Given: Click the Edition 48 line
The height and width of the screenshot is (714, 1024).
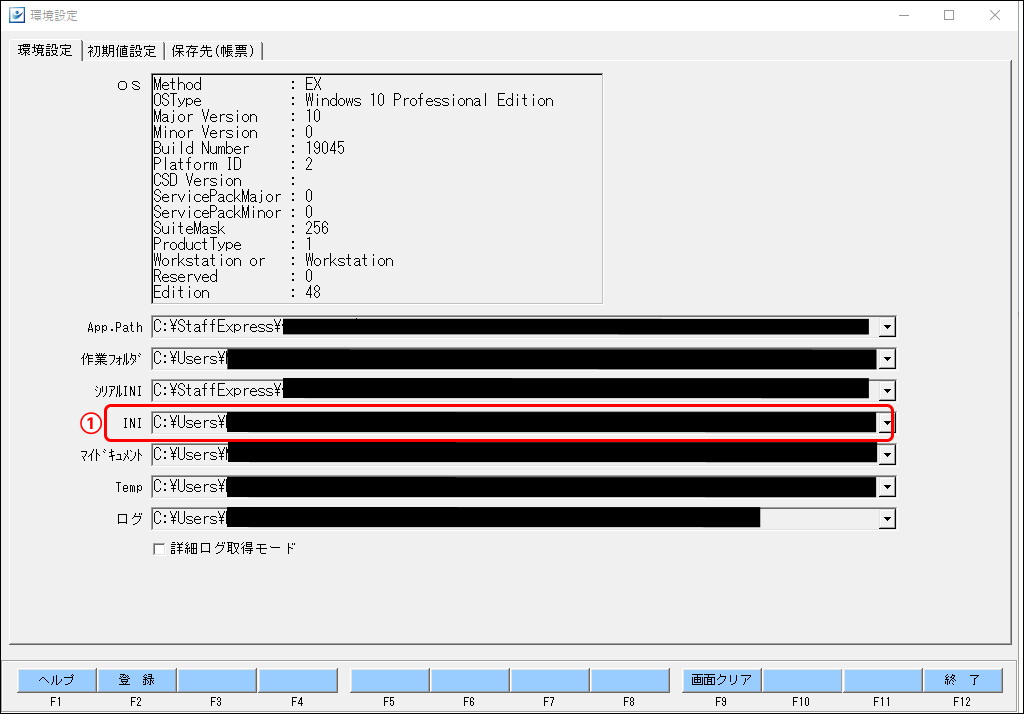Looking at the screenshot, I should point(237,292).
